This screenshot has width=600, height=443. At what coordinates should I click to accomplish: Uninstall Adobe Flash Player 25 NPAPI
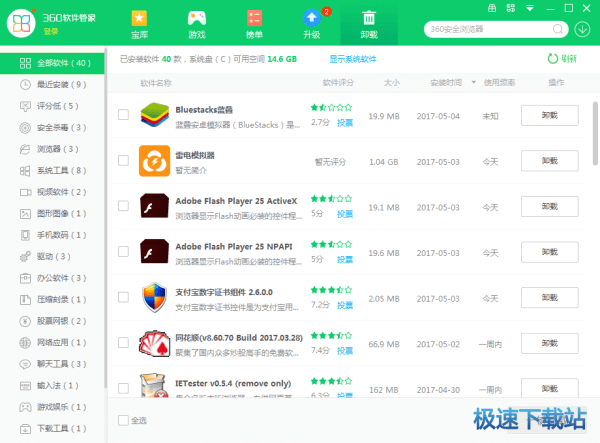(549, 252)
